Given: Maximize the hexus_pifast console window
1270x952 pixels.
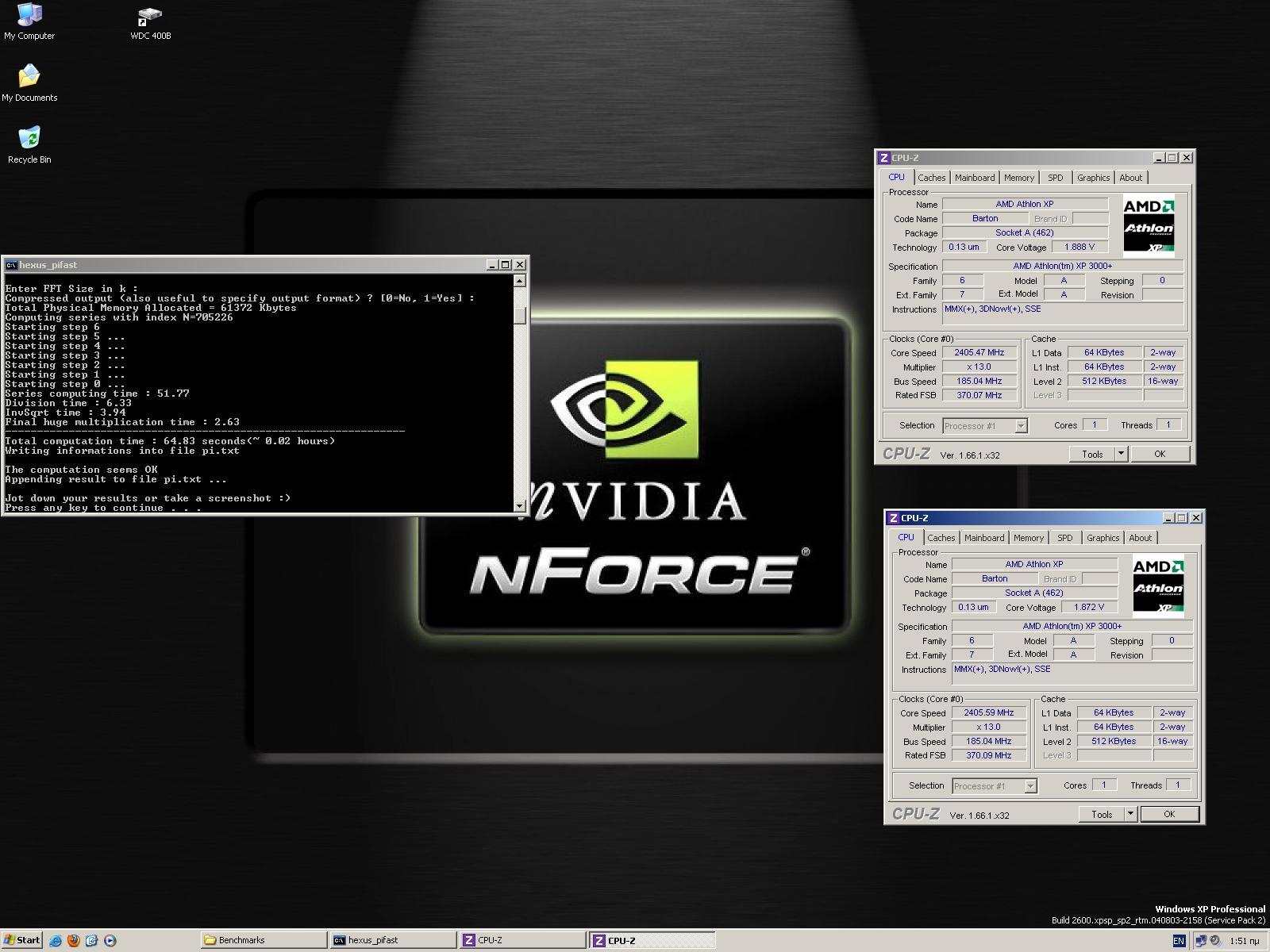Looking at the screenshot, I should [x=506, y=265].
